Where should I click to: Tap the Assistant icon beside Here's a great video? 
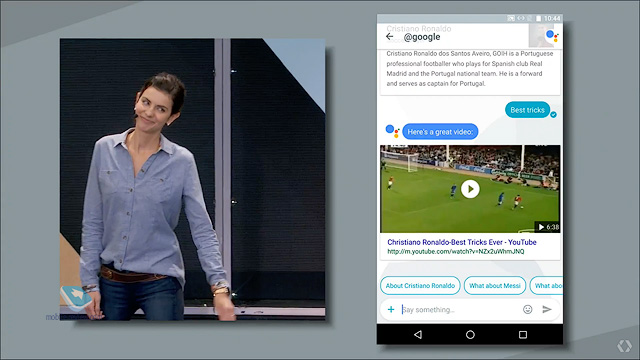pos(392,131)
